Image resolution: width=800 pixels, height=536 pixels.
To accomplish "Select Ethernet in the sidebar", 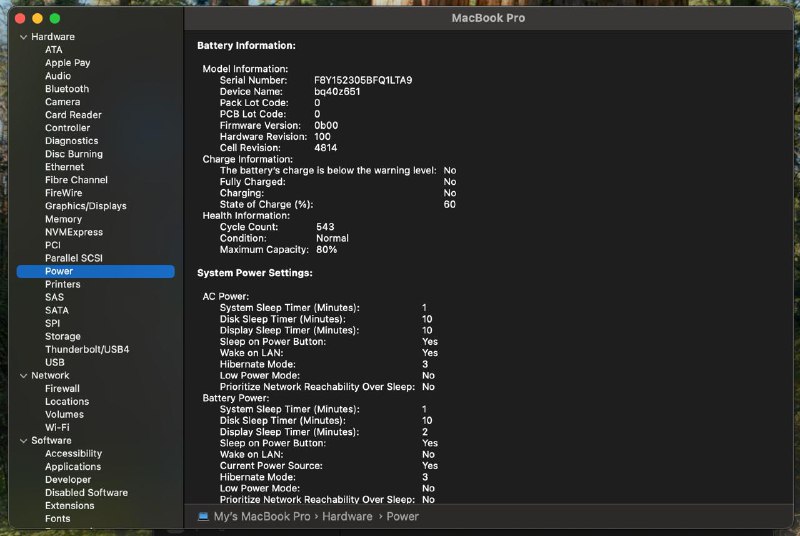I will pyautogui.click(x=64, y=167).
